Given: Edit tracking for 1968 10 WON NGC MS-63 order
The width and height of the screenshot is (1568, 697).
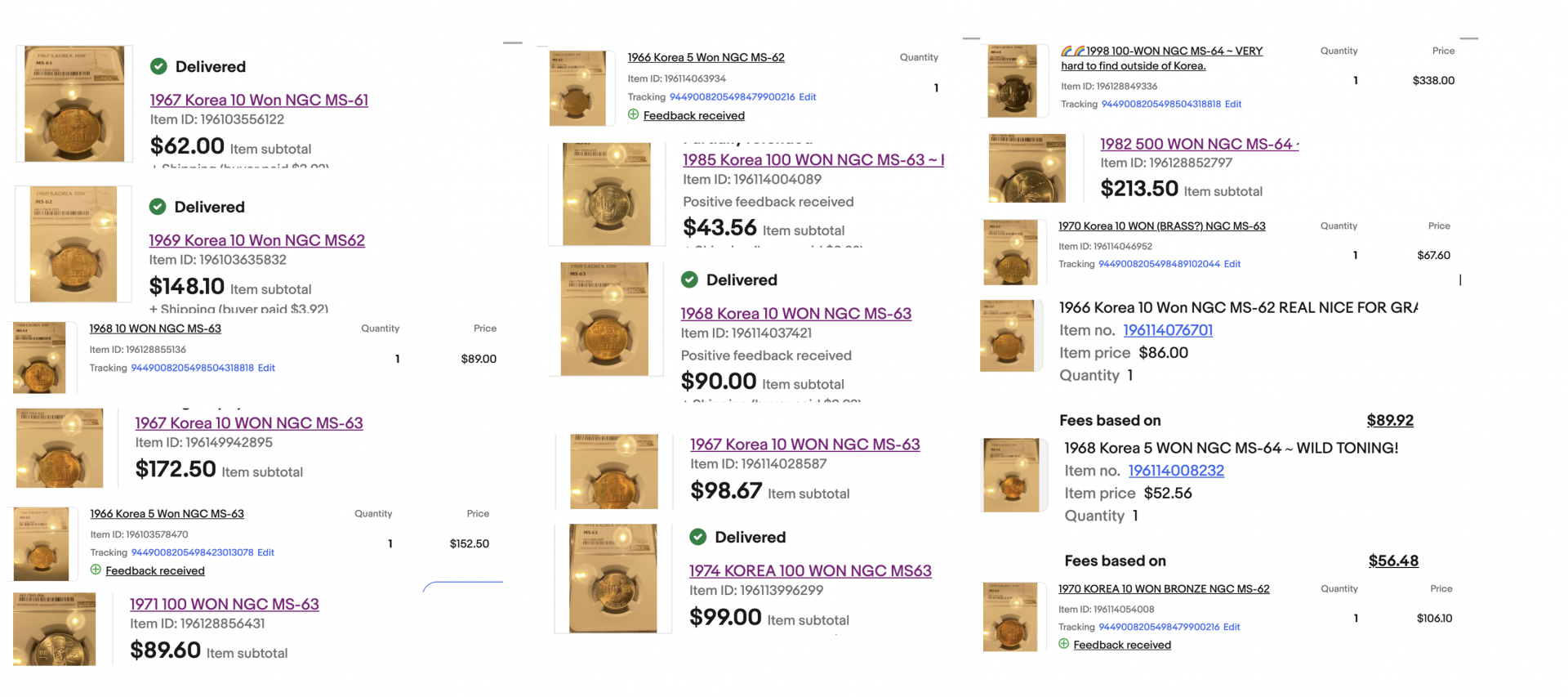Looking at the screenshot, I should 266,368.
